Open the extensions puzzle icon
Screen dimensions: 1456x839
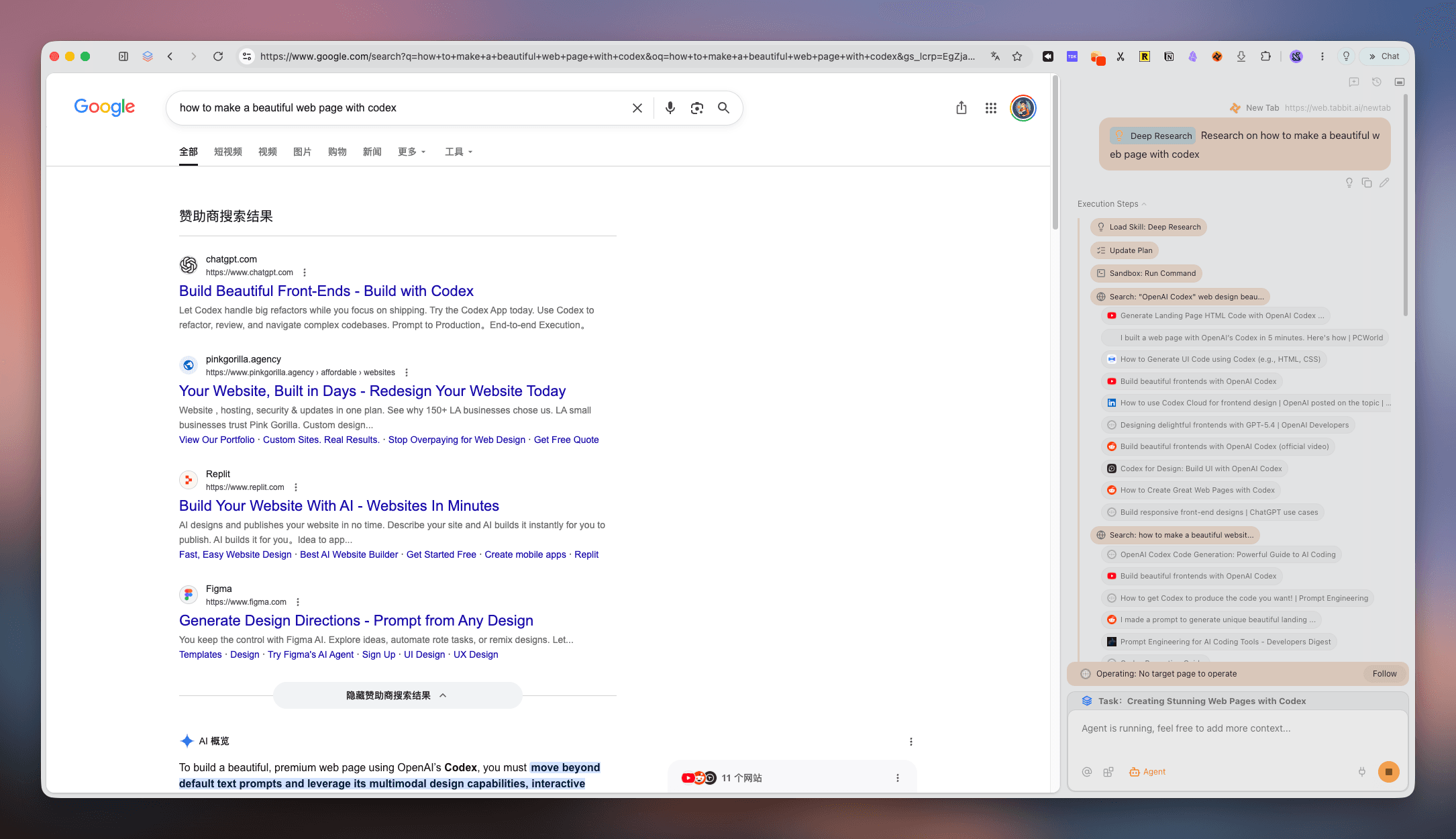tap(1265, 56)
